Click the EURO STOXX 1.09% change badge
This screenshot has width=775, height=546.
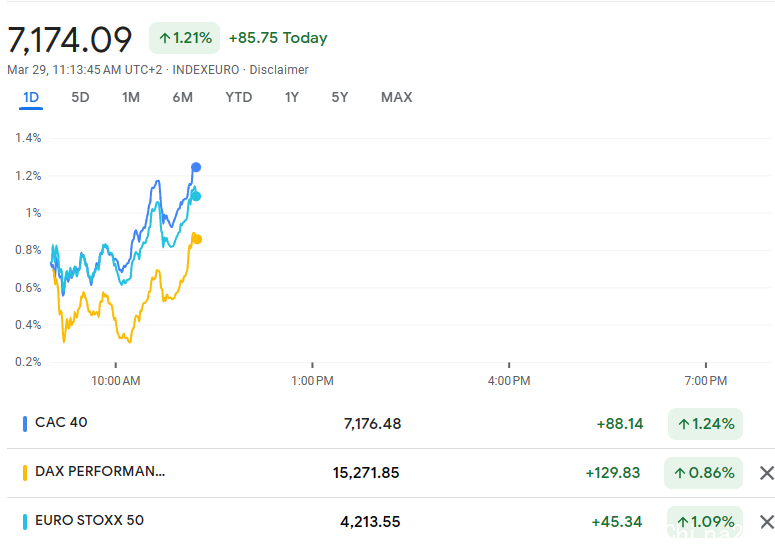tap(705, 522)
